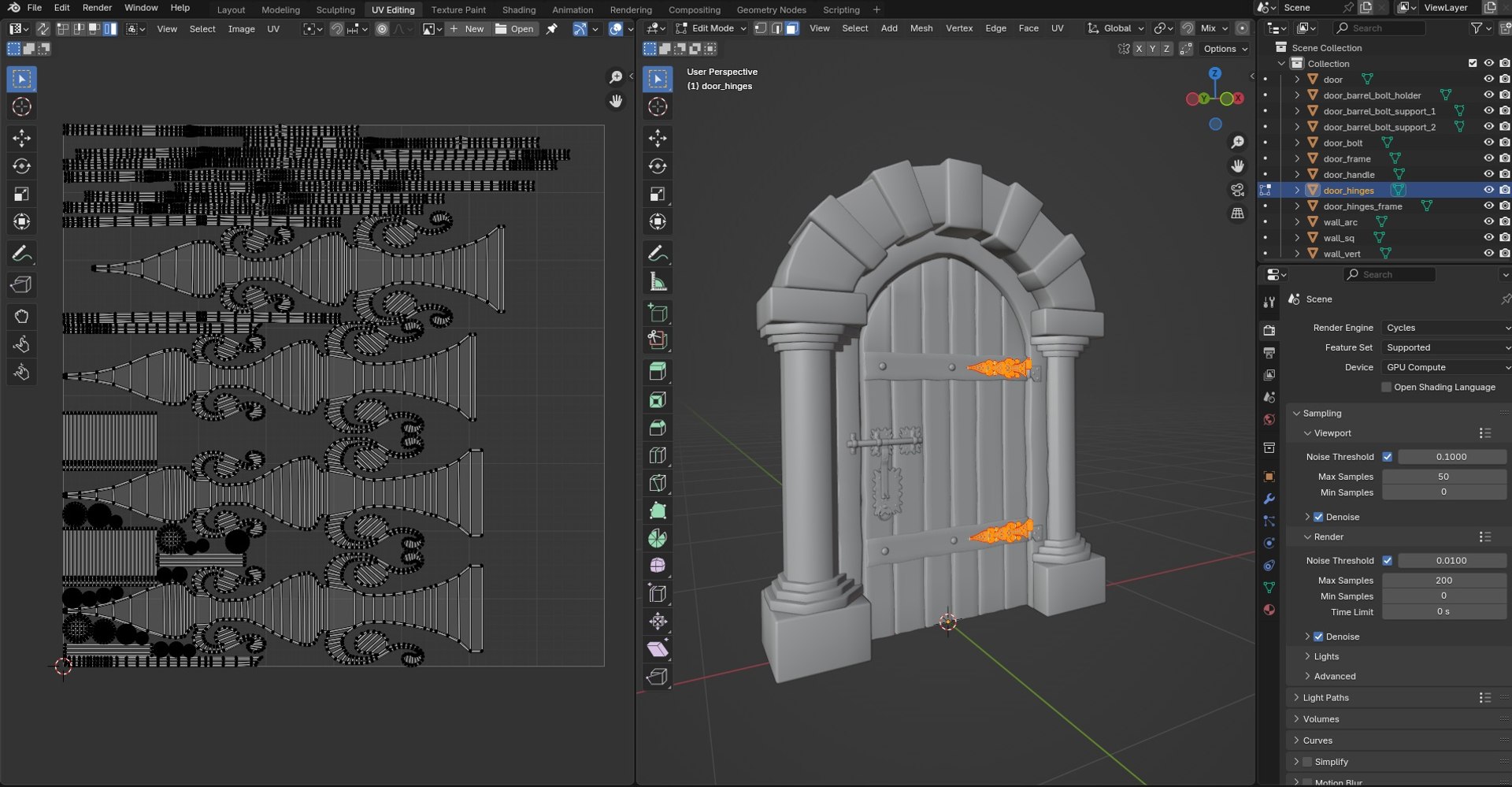
Task: Open the Edit Mode dropdown
Action: pyautogui.click(x=710, y=28)
